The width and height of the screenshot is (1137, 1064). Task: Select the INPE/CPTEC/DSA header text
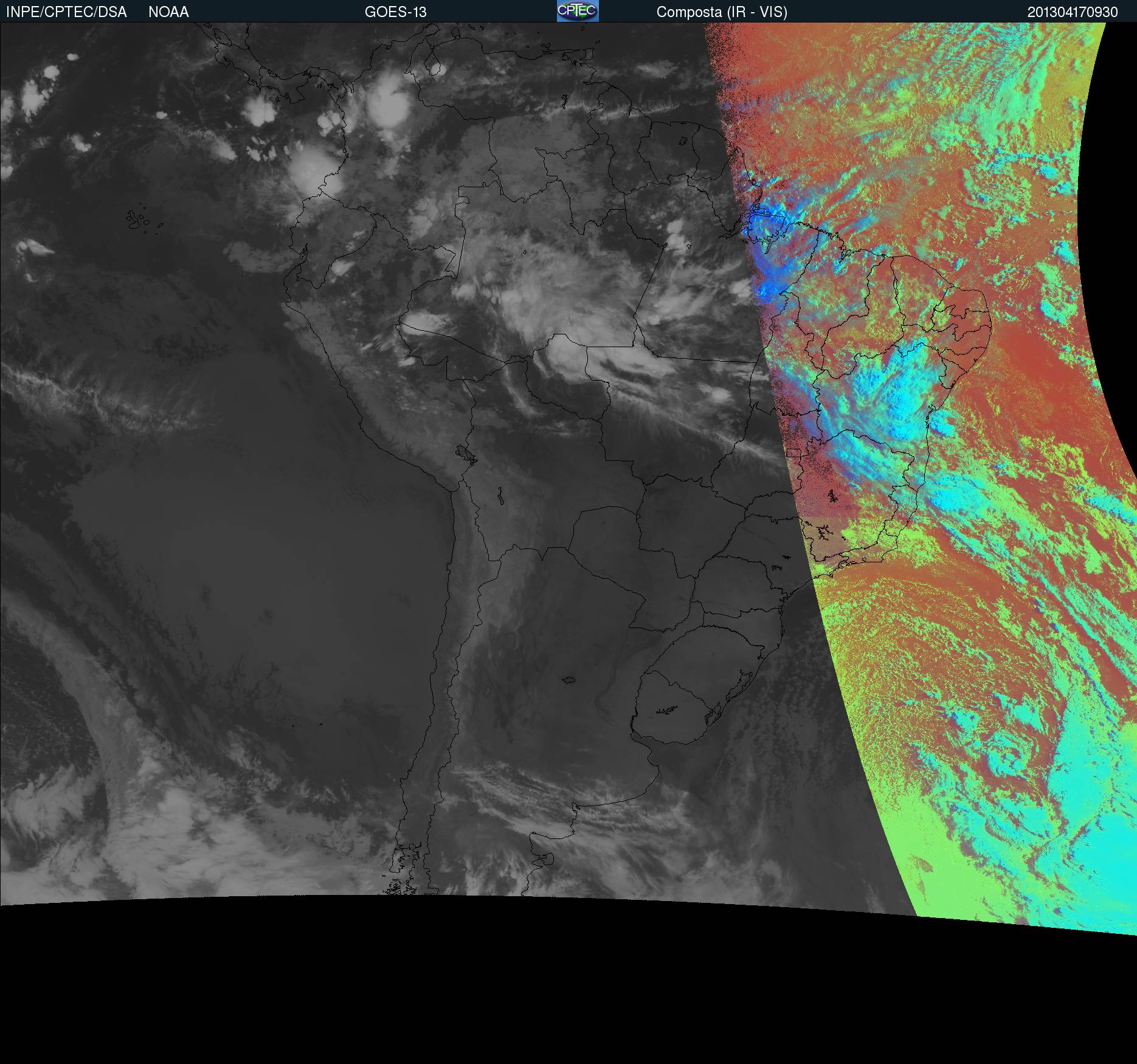pos(66,12)
